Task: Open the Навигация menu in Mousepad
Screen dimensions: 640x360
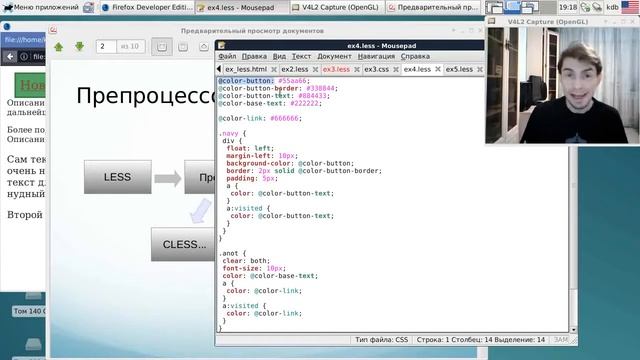Action: 376,56
